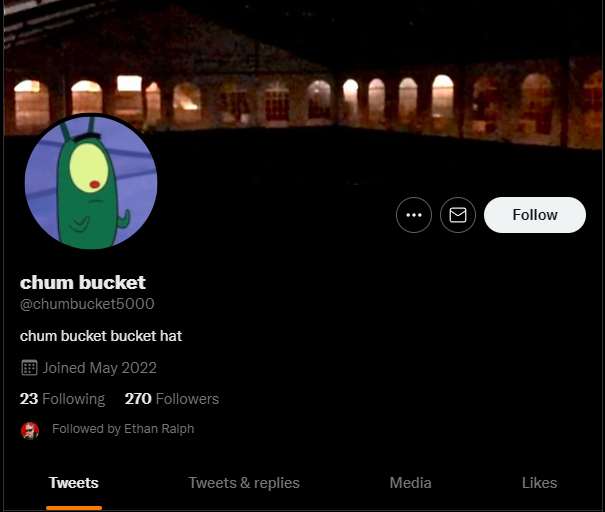Click the chum bucket display name

tap(83, 282)
